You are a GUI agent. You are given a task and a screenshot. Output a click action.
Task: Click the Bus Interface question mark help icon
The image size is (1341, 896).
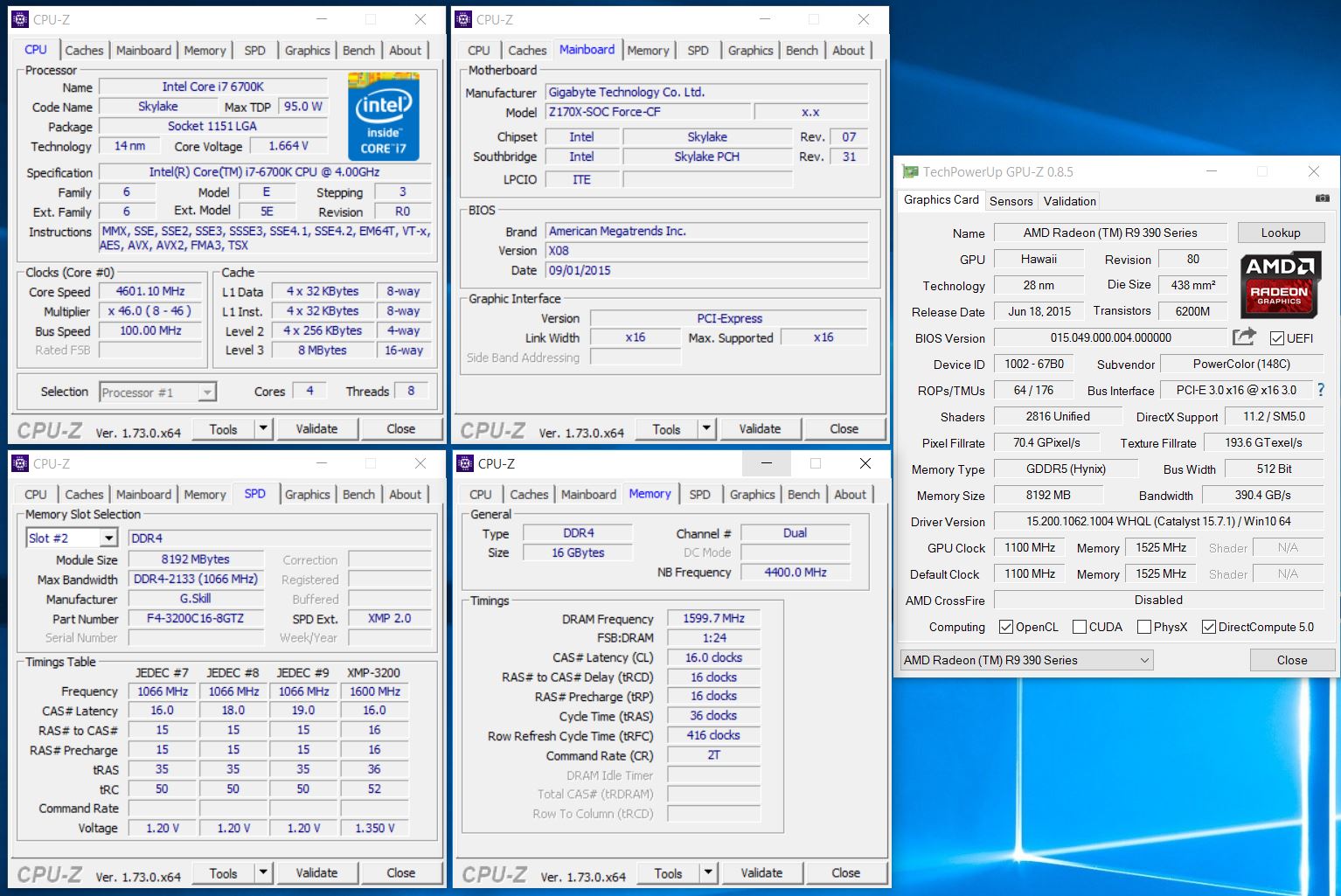tap(1321, 390)
